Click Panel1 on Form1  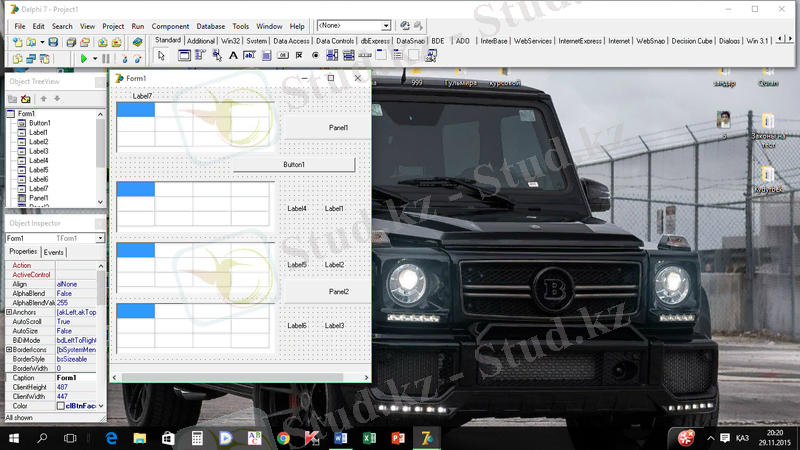click(327, 128)
